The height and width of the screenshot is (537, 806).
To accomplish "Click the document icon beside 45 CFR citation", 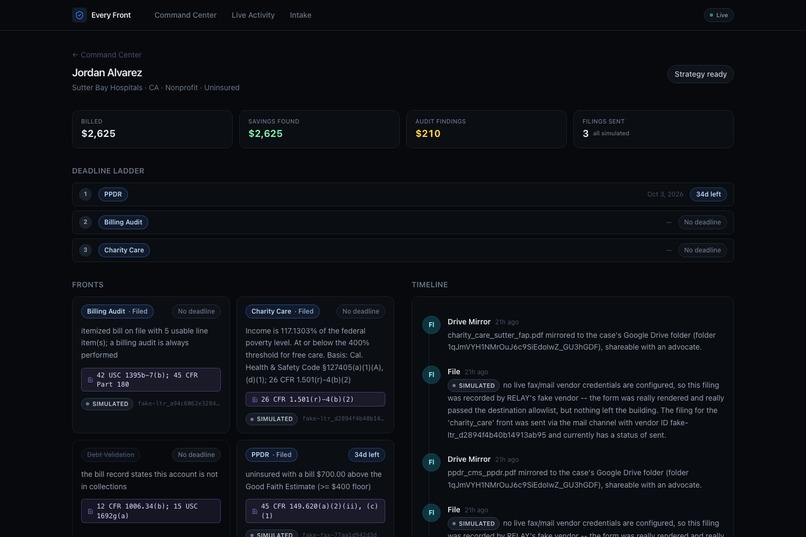I will point(255,511).
